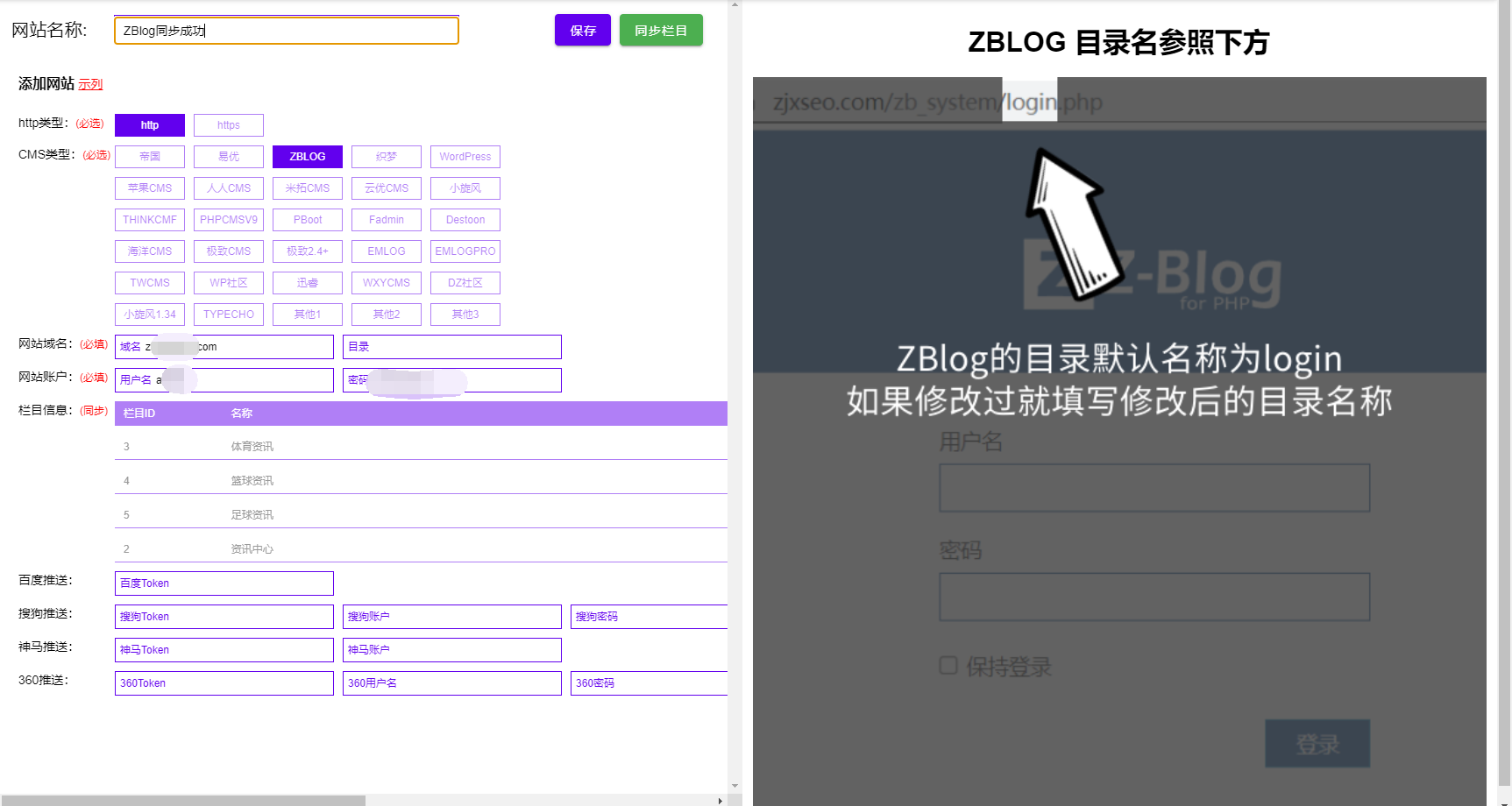This screenshot has width=1512, height=806.
Task: Select the 资讯中心 column row
Action: pyautogui.click(x=421, y=549)
